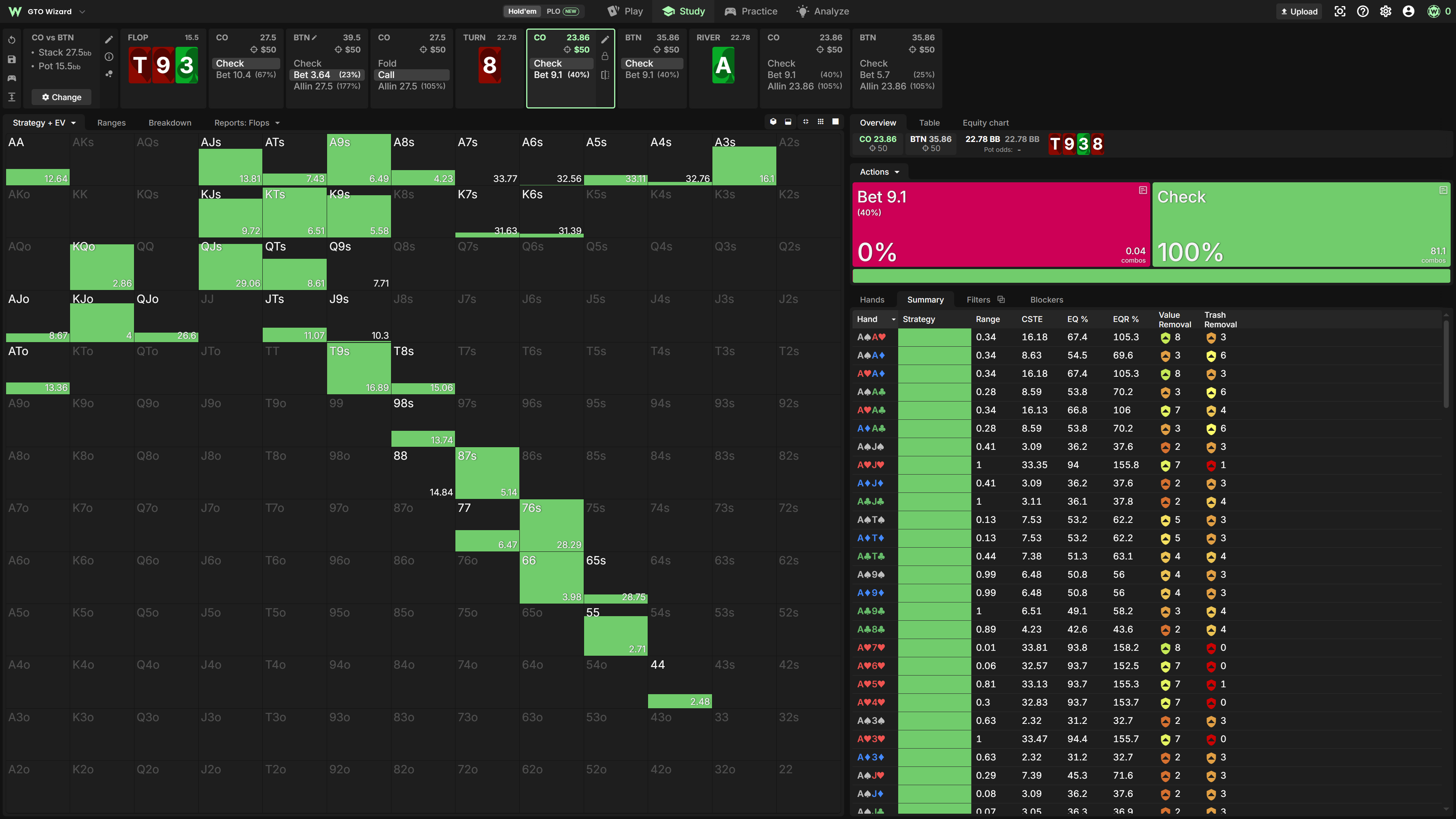The height and width of the screenshot is (819, 1456).
Task: Click the green W coin balance icon
Action: (x=1434, y=11)
